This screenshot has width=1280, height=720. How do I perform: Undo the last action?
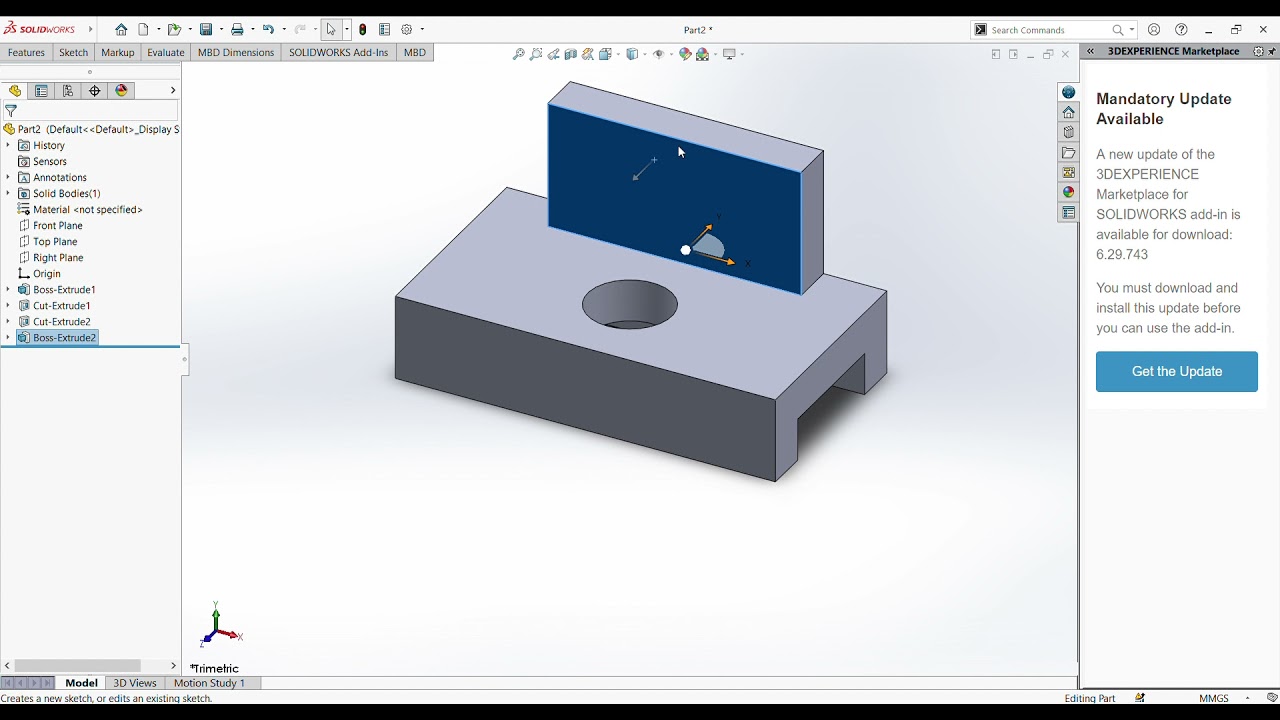268,30
